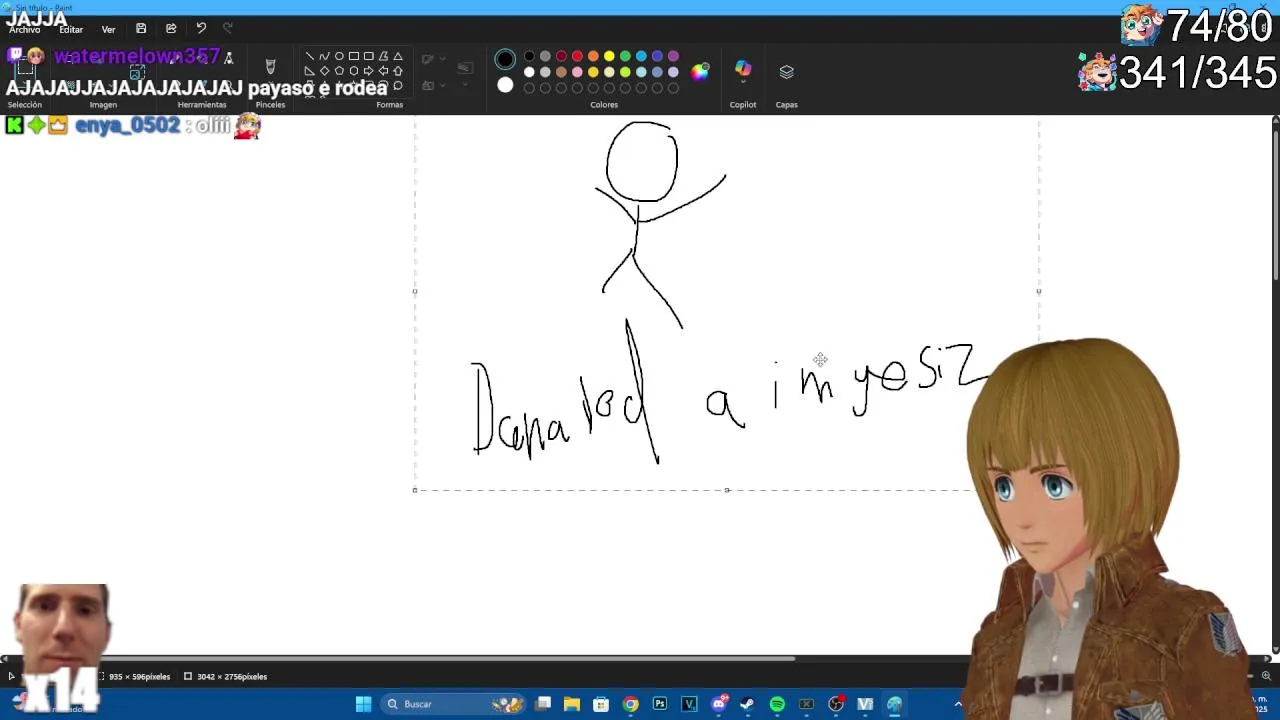1280x720 pixels.
Task: Select the Curve shape
Action: 324,56
